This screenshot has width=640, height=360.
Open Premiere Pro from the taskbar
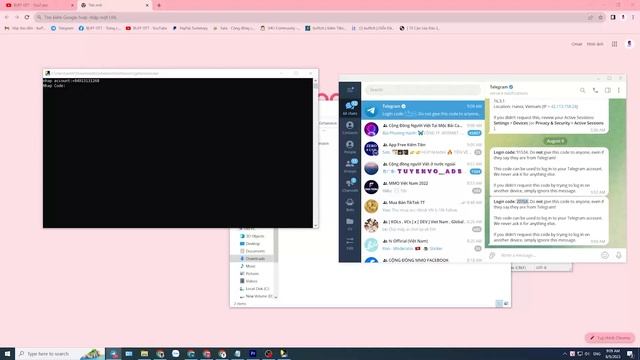coord(253,353)
